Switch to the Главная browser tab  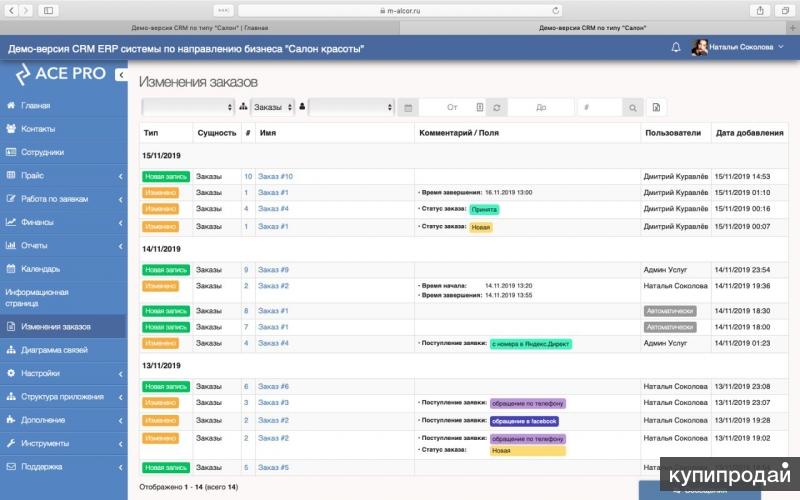[200, 28]
